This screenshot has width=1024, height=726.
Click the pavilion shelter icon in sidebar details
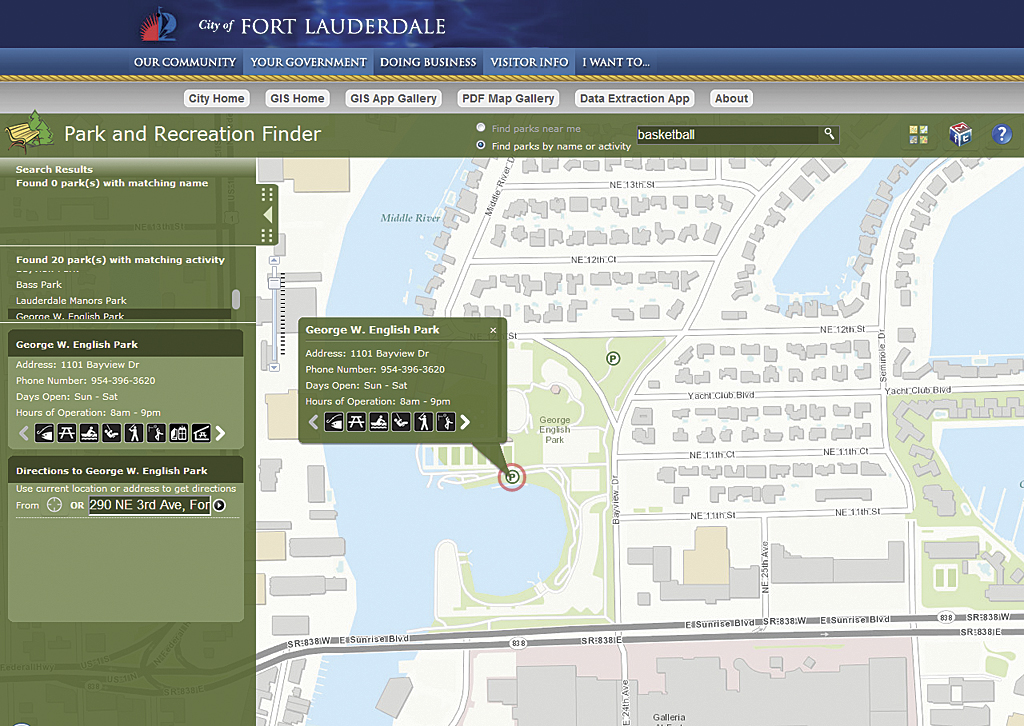pos(201,433)
